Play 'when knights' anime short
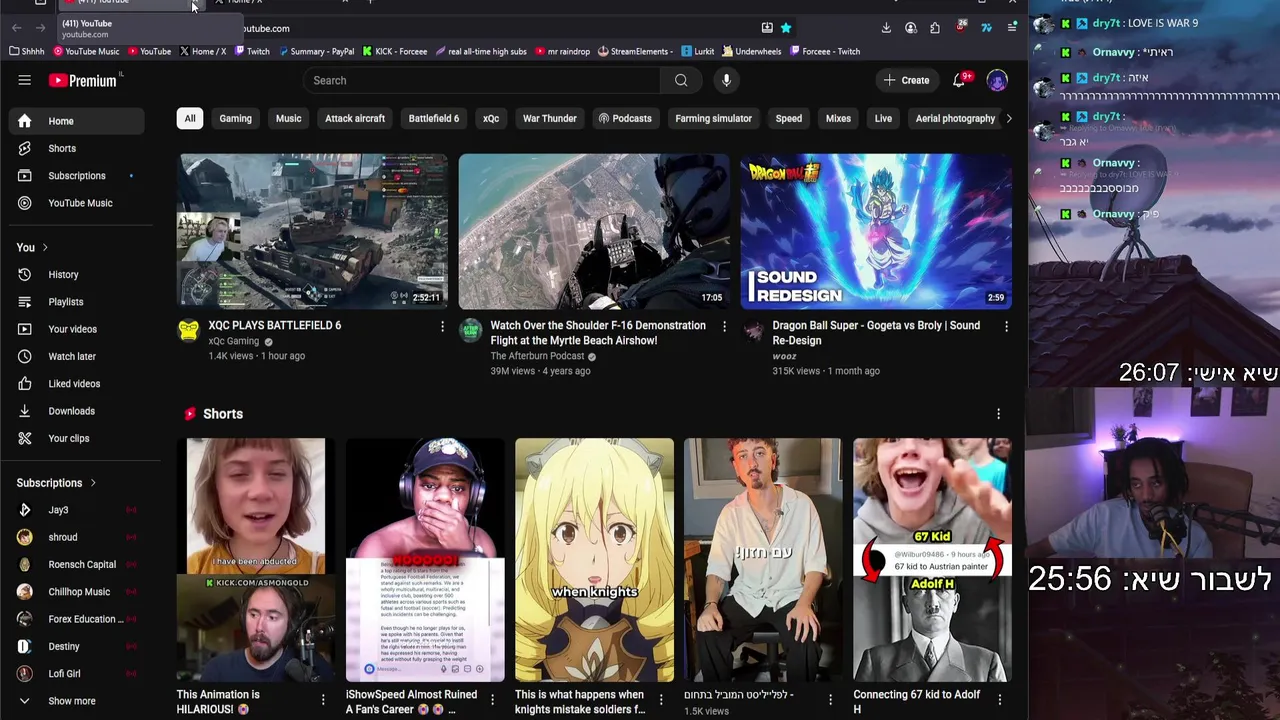Screen dimensions: 1280x720 (594, 560)
